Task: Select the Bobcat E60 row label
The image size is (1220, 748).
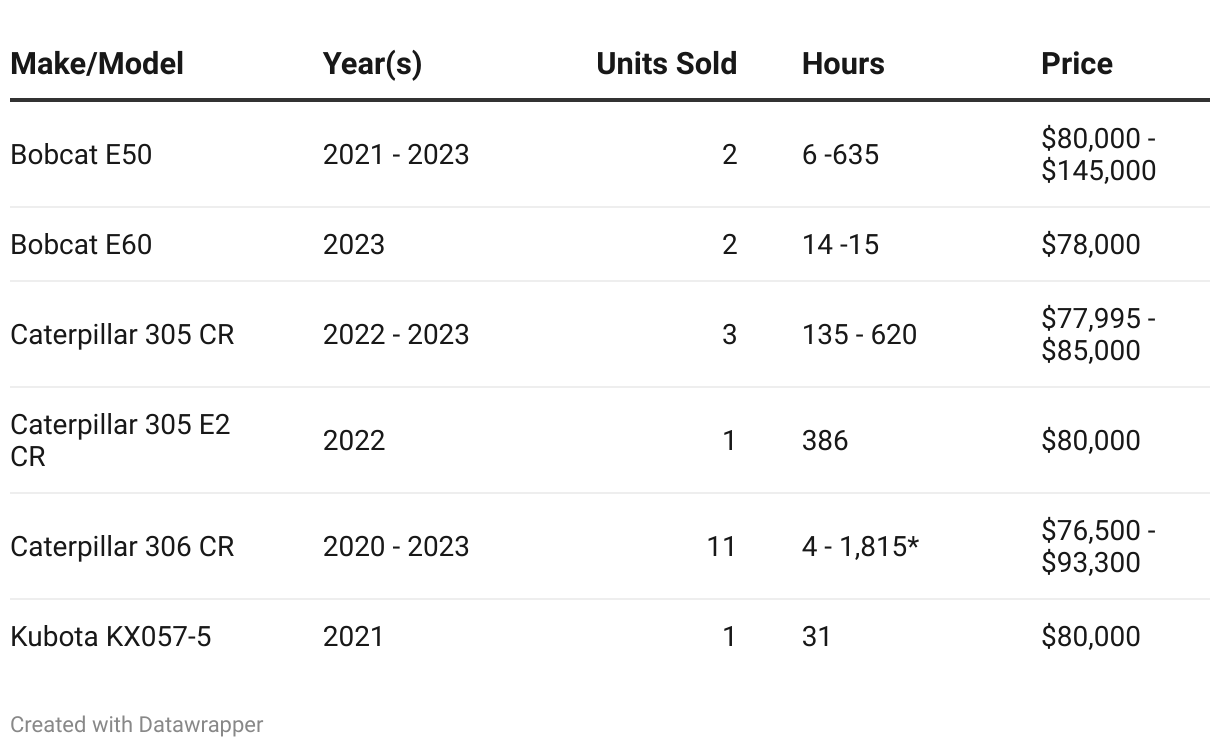Action: pyautogui.click(x=81, y=245)
